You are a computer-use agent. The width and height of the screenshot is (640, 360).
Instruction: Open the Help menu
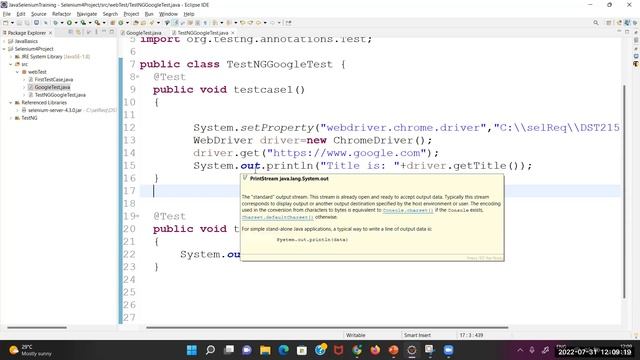(x=189, y=14)
